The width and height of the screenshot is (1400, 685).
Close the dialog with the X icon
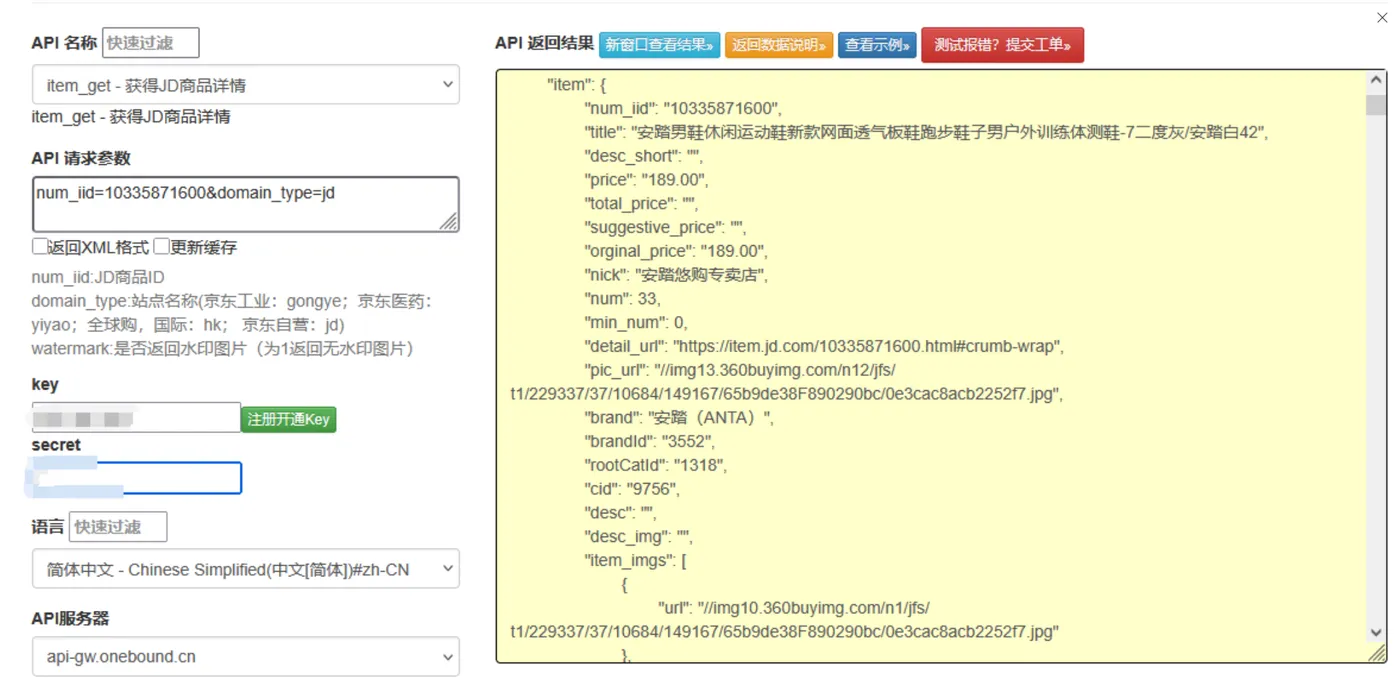(1382, 17)
